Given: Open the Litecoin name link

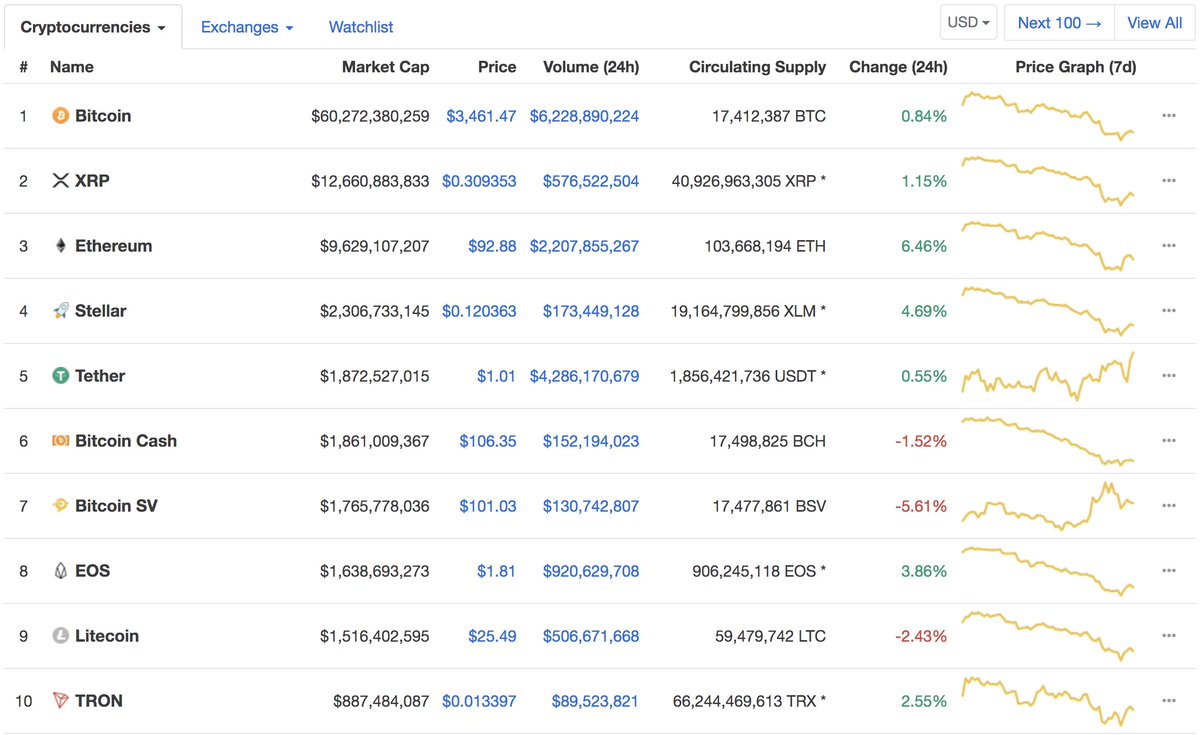Looking at the screenshot, I should point(107,636).
